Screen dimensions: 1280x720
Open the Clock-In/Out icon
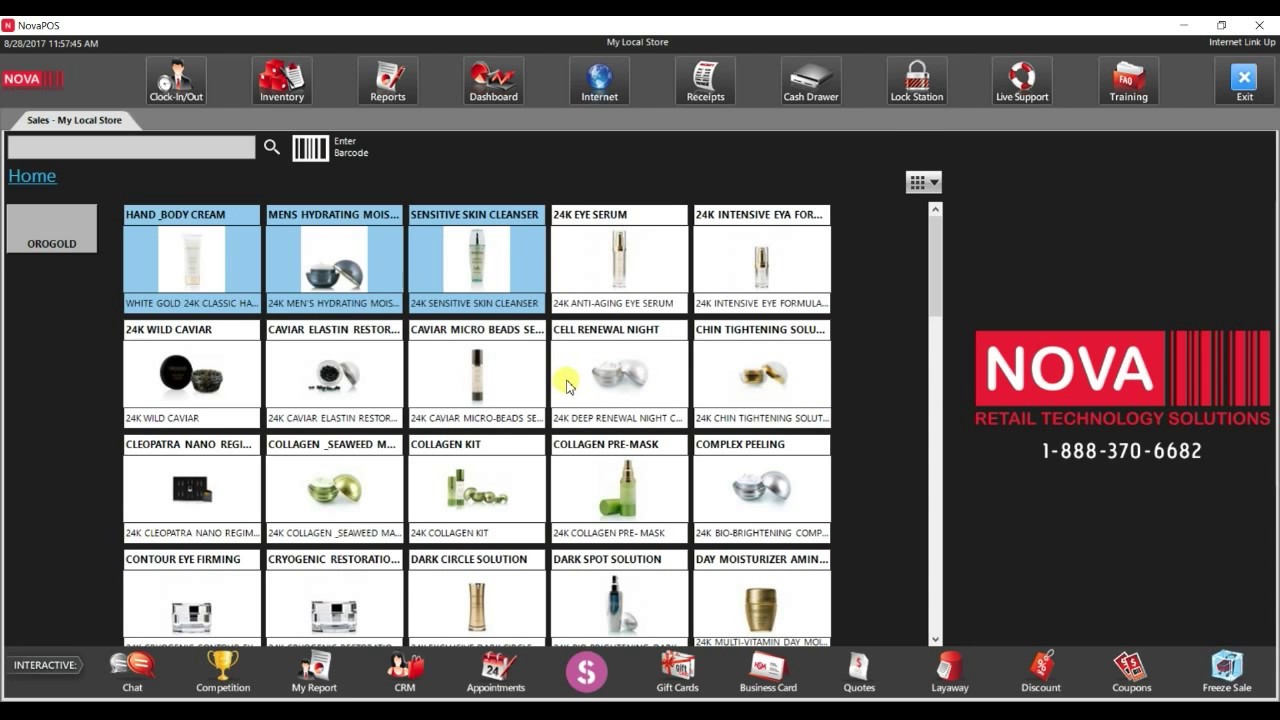point(176,80)
